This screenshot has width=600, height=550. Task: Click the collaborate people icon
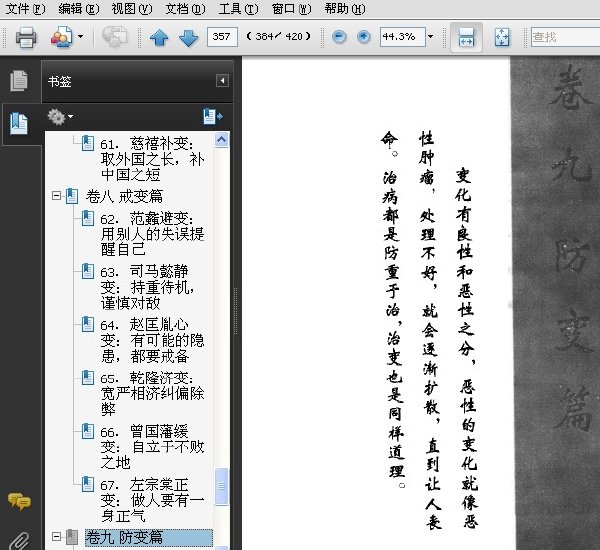click(x=62, y=37)
